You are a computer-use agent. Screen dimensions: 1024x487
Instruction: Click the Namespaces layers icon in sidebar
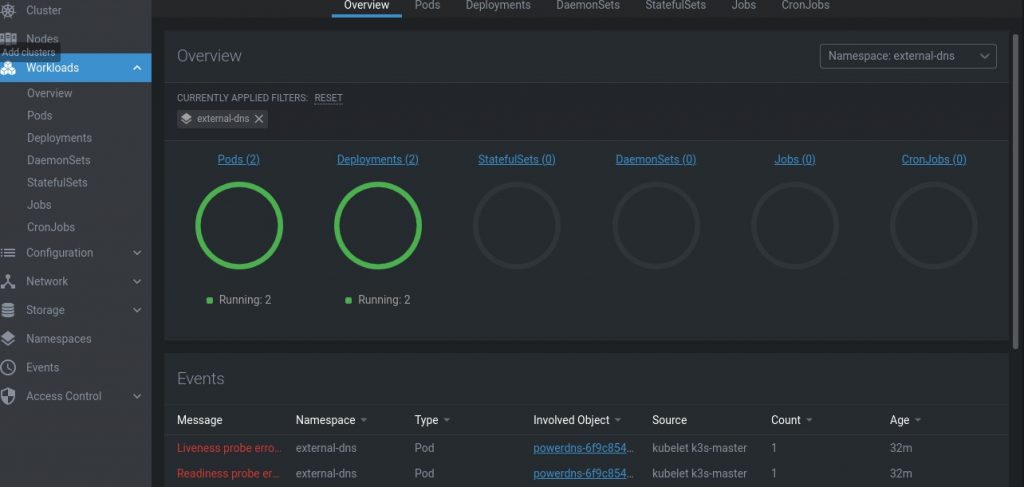pos(8,339)
